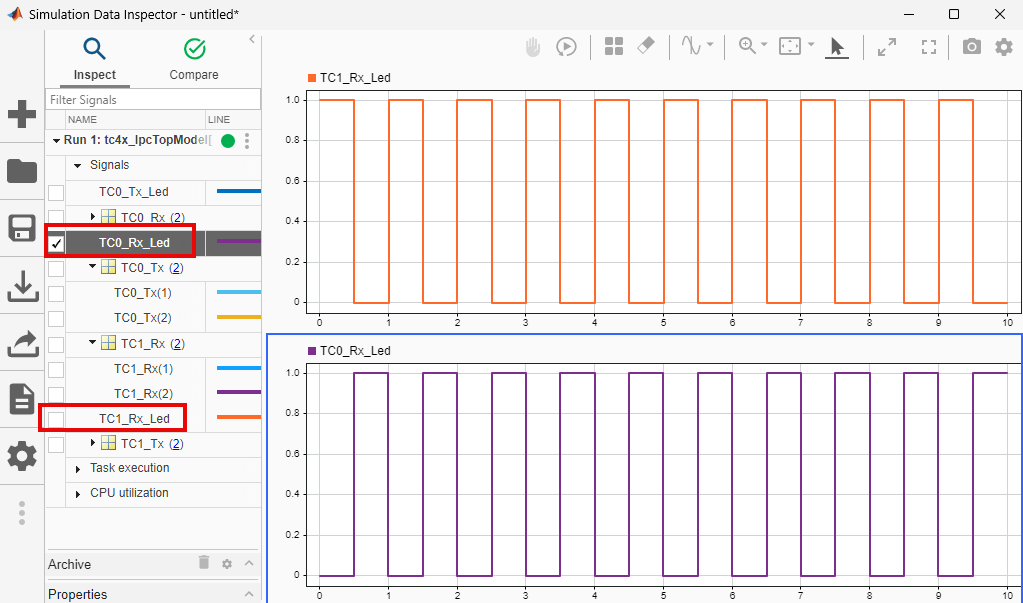The width and height of the screenshot is (1023, 603).
Task: Enter full screen plot view
Action: tap(929, 46)
